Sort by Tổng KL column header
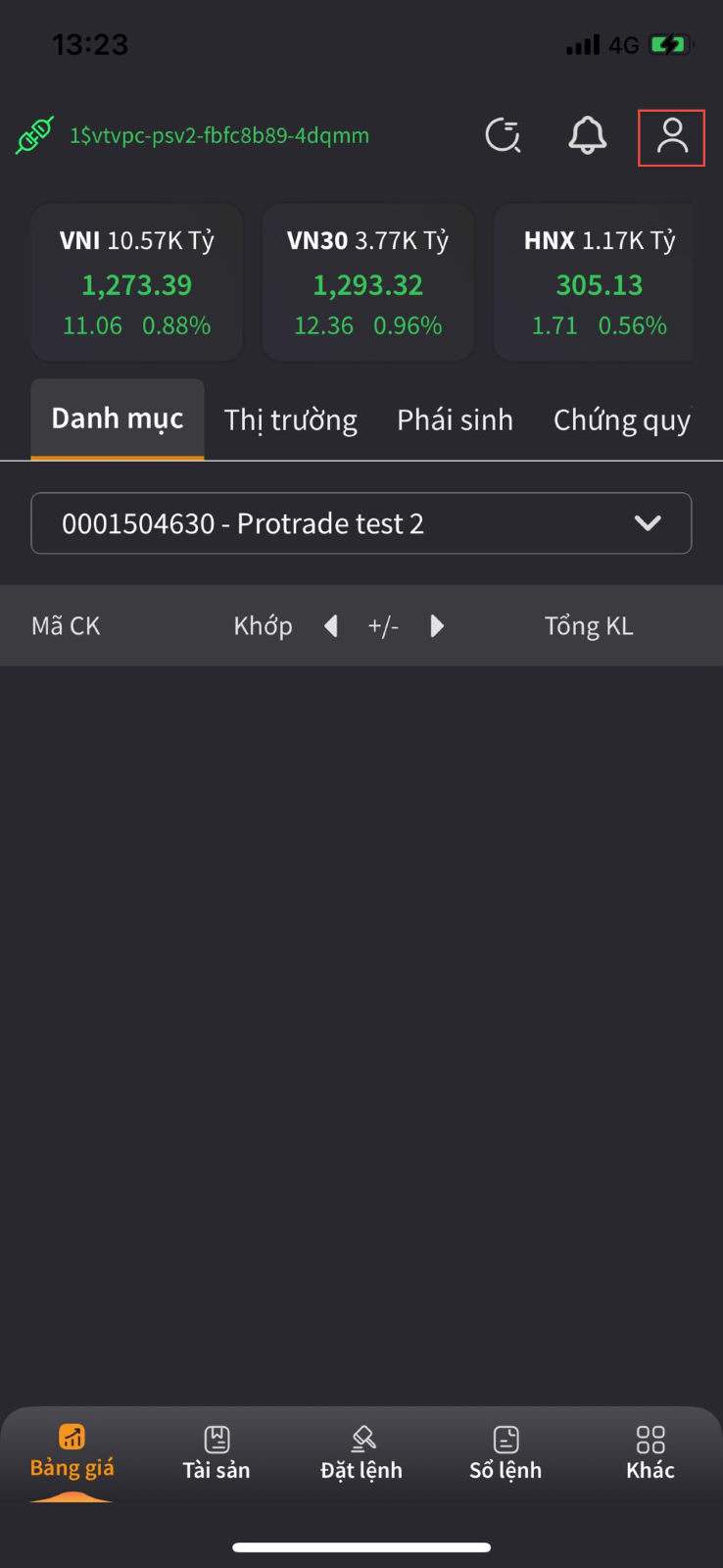This screenshot has width=723, height=1568. click(589, 626)
